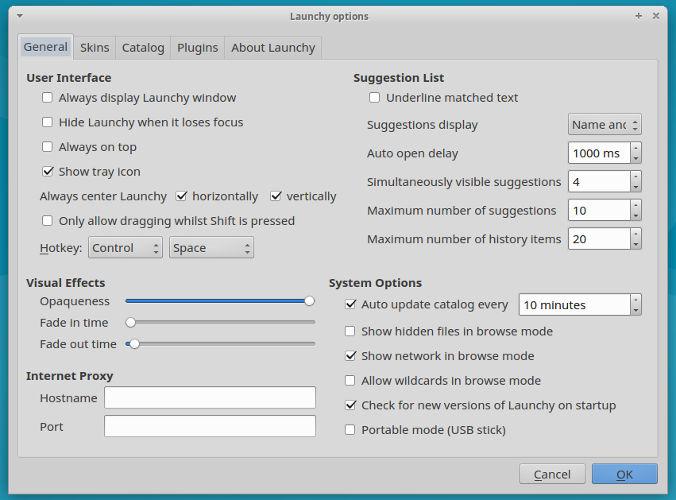676x500 pixels.
Task: Click the Maximum number of history items spinner arrows
Action: (x=635, y=239)
